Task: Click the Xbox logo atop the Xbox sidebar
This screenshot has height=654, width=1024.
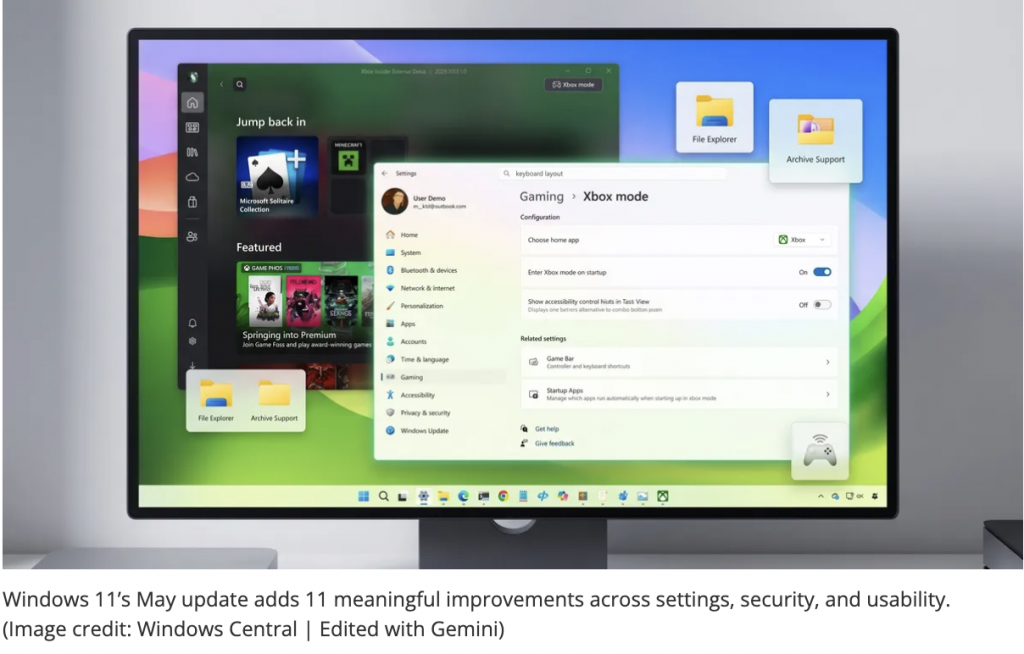Action: [x=193, y=77]
